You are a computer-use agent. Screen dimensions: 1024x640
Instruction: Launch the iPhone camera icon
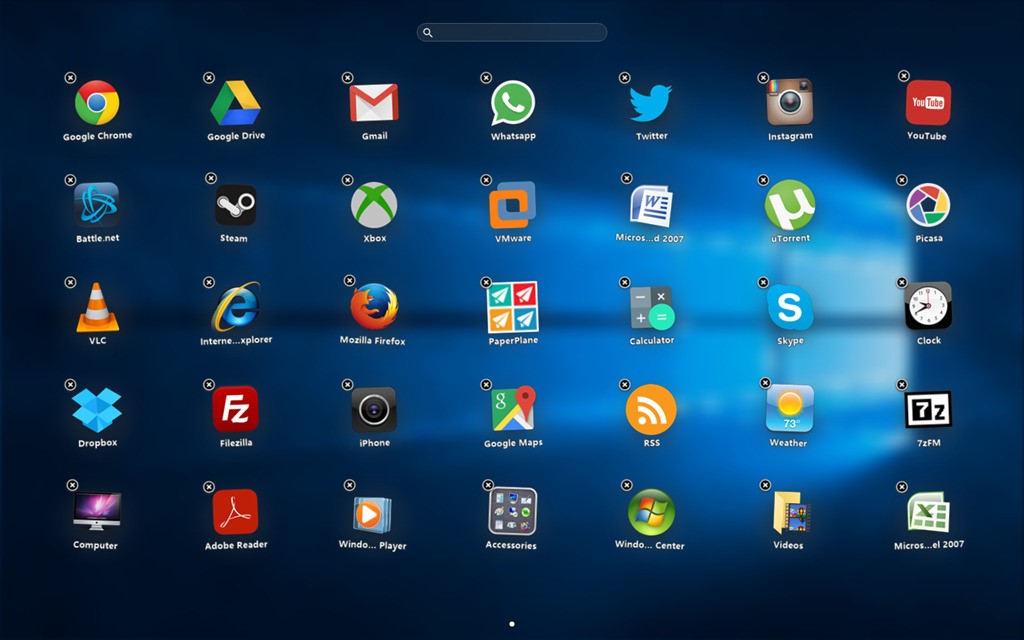(374, 409)
